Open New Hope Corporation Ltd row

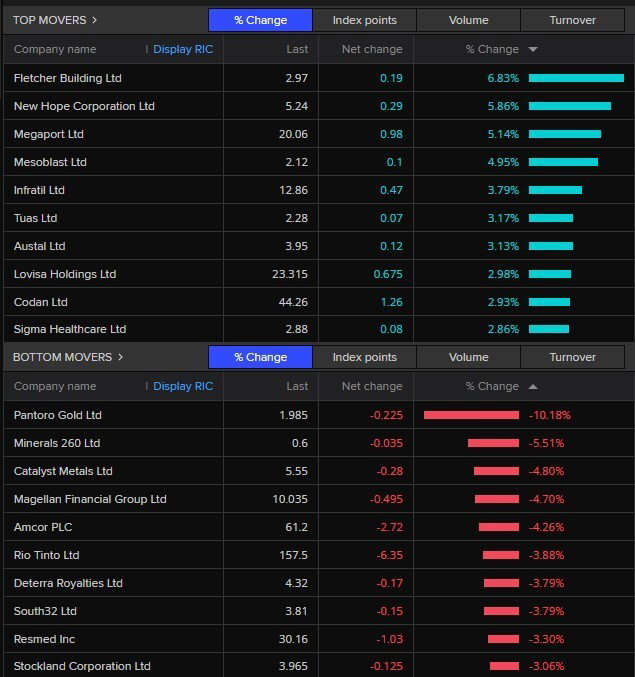[319, 106]
